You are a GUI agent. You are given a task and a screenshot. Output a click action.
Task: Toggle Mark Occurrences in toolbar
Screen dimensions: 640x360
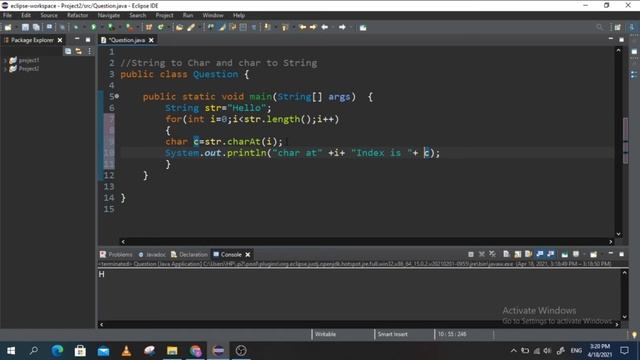pos(222,27)
